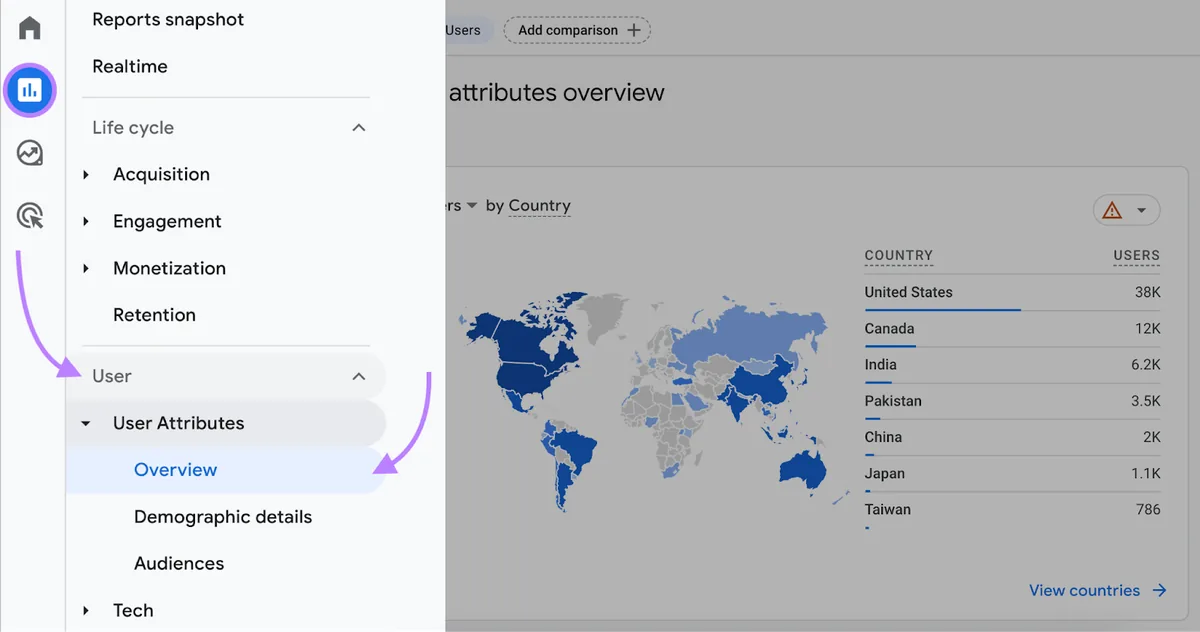The height and width of the screenshot is (632, 1200).
Task: Click the COUNTRY column header
Action: (899, 255)
